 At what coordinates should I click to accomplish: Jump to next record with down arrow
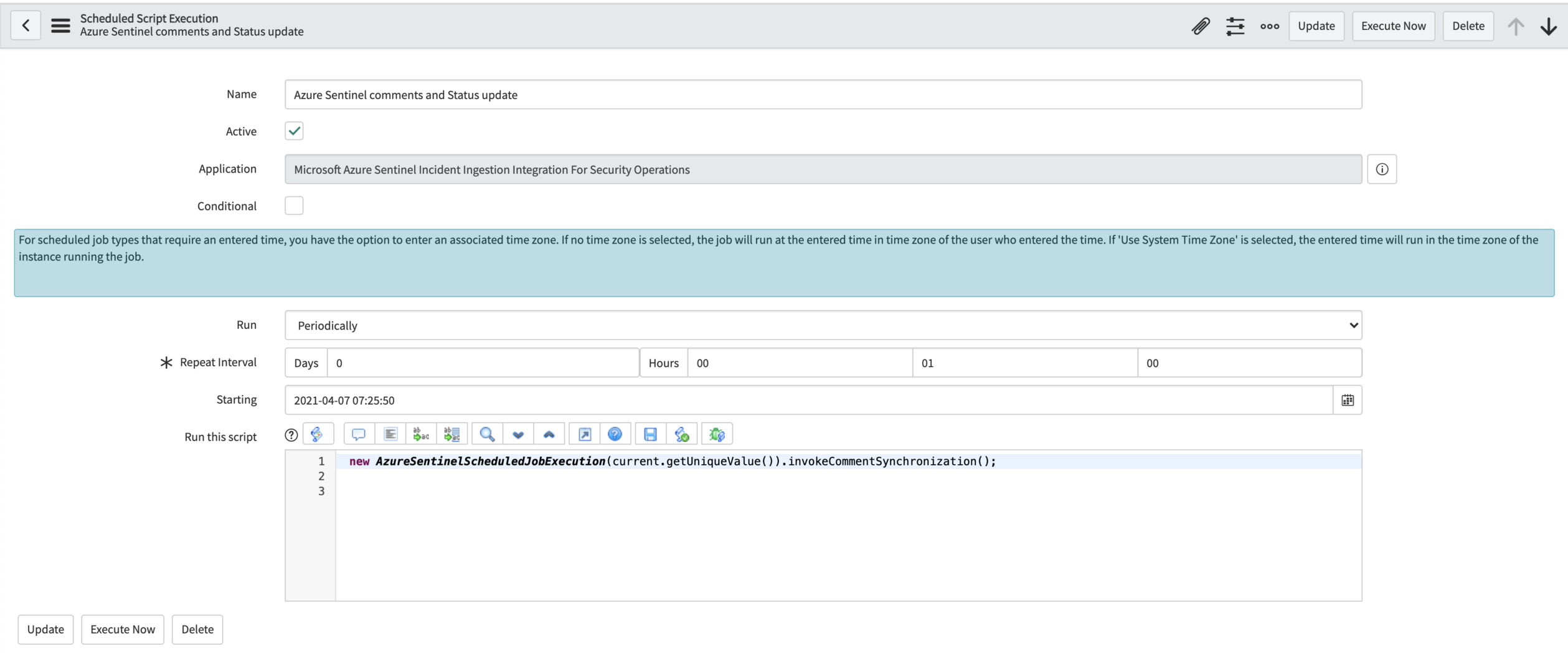(x=1549, y=26)
